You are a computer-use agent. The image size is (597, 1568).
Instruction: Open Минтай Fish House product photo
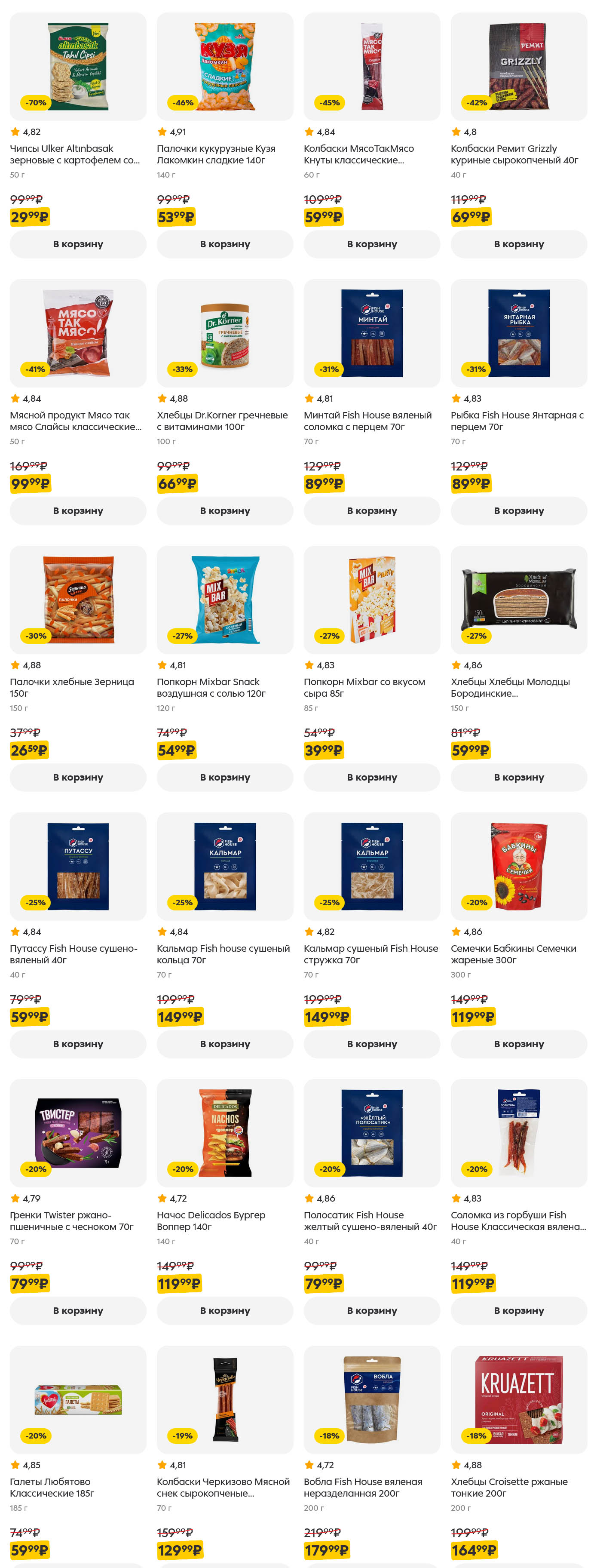click(x=372, y=333)
